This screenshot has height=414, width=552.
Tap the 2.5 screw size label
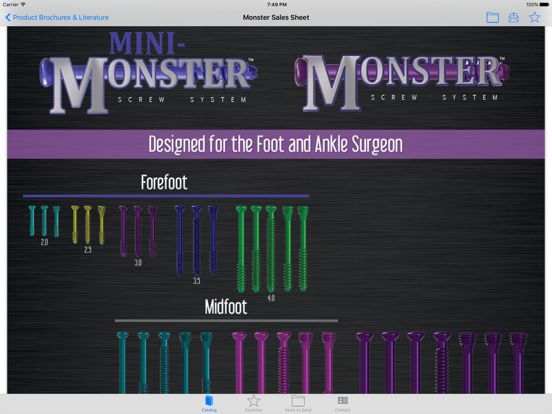(x=88, y=250)
